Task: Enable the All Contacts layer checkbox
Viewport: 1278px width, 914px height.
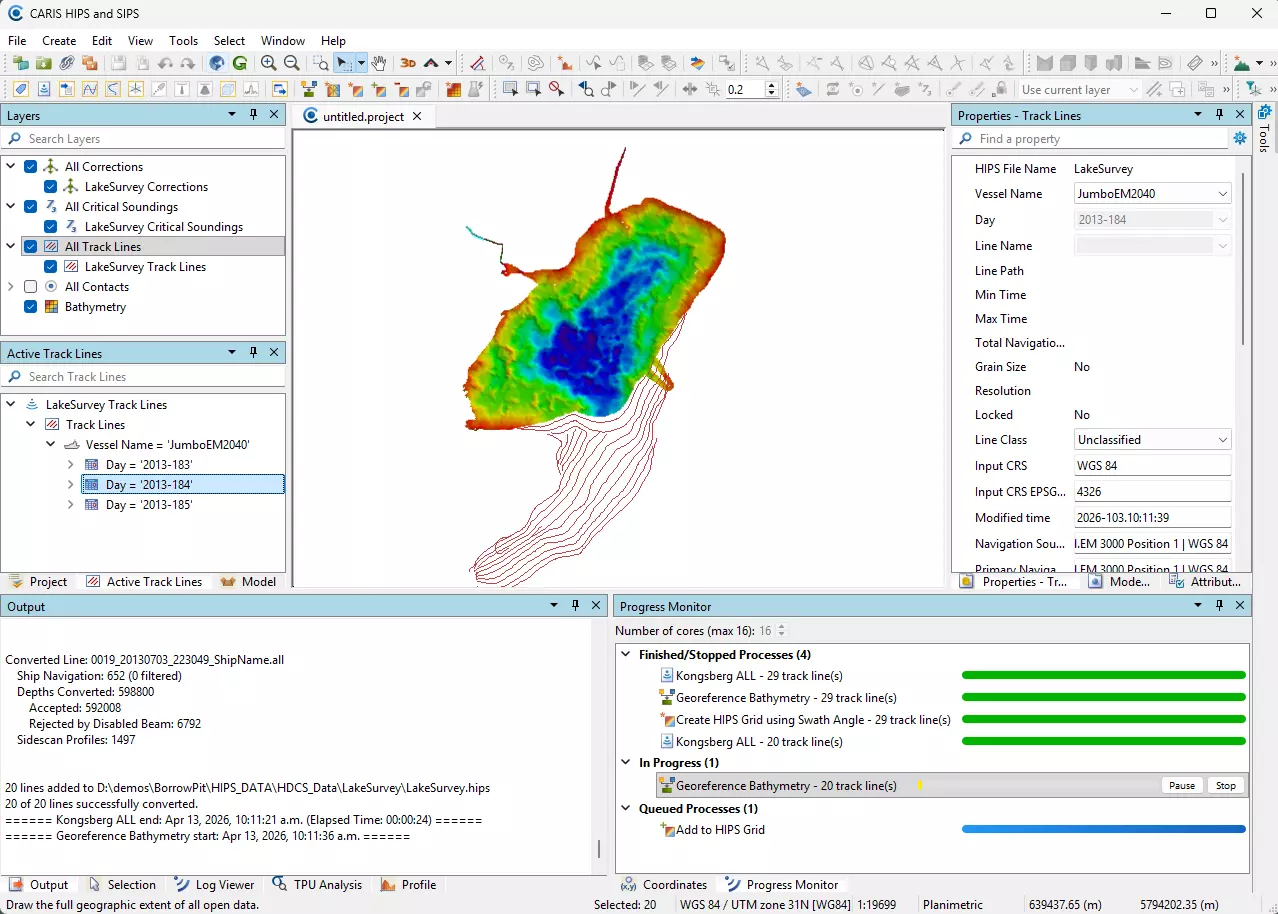Action: [x=30, y=287]
